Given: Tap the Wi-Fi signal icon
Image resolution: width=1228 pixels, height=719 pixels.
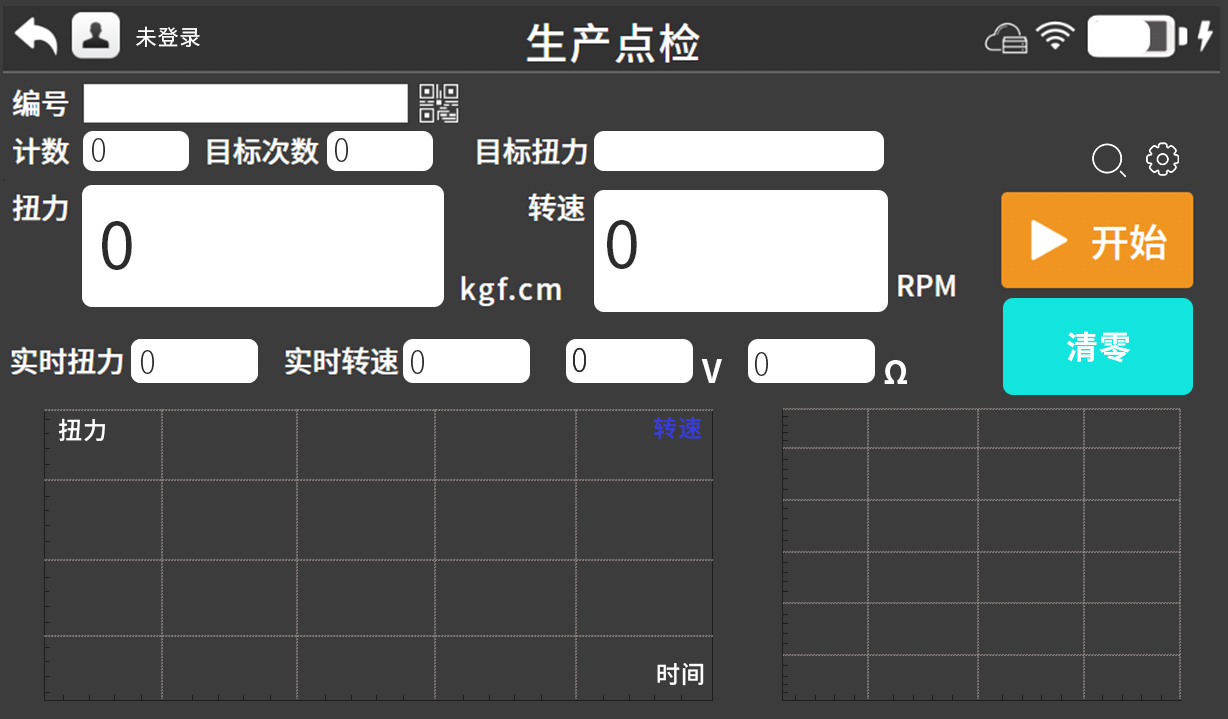Looking at the screenshot, I should 1055,37.
